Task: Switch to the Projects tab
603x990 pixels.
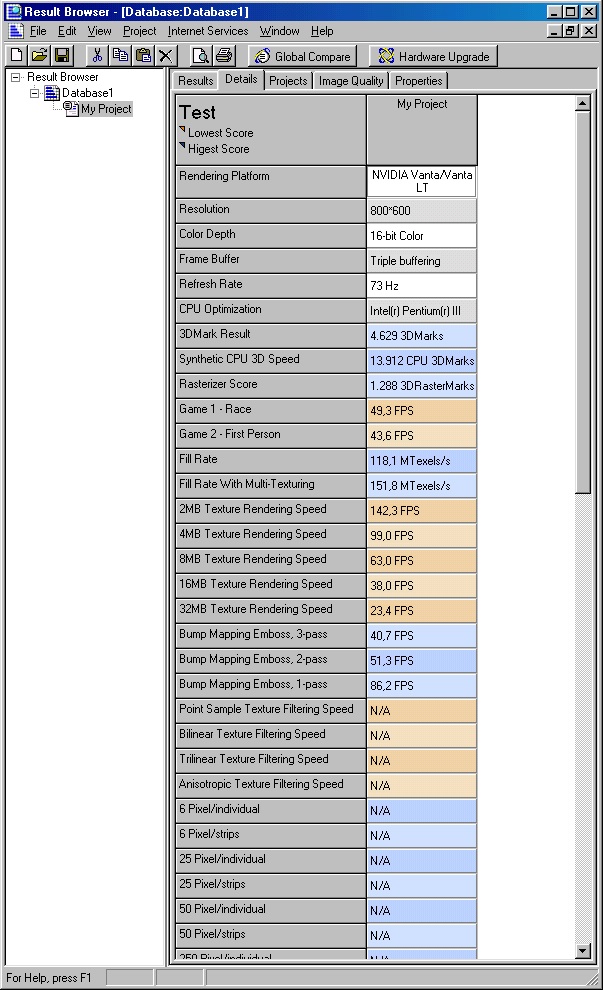Action: [288, 81]
